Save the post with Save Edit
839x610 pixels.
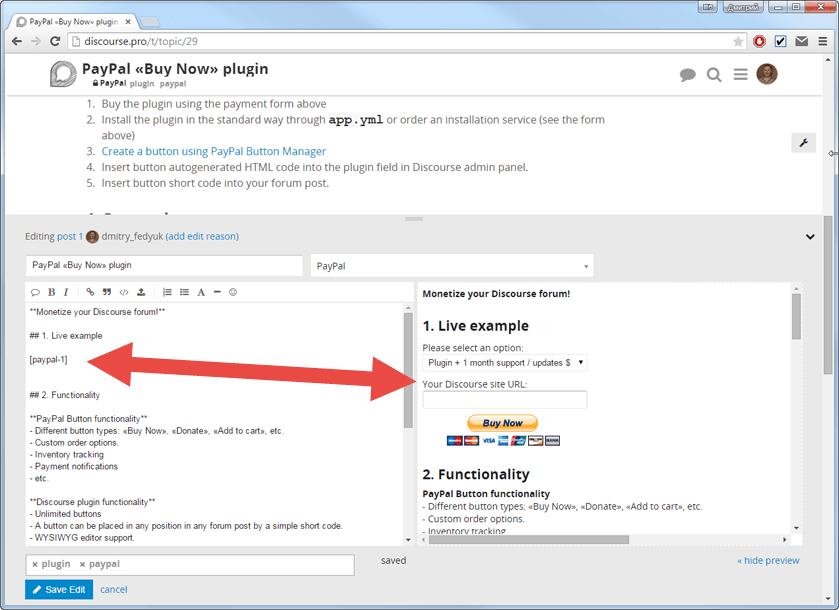(x=59, y=589)
